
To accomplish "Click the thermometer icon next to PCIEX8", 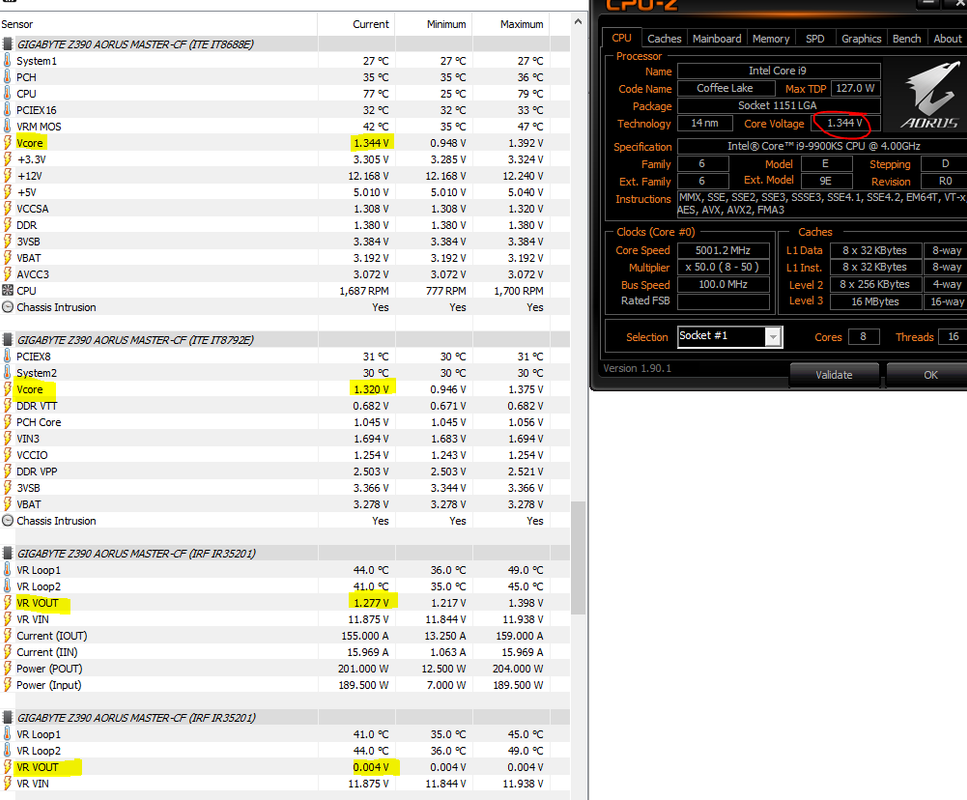I will click(7, 357).
